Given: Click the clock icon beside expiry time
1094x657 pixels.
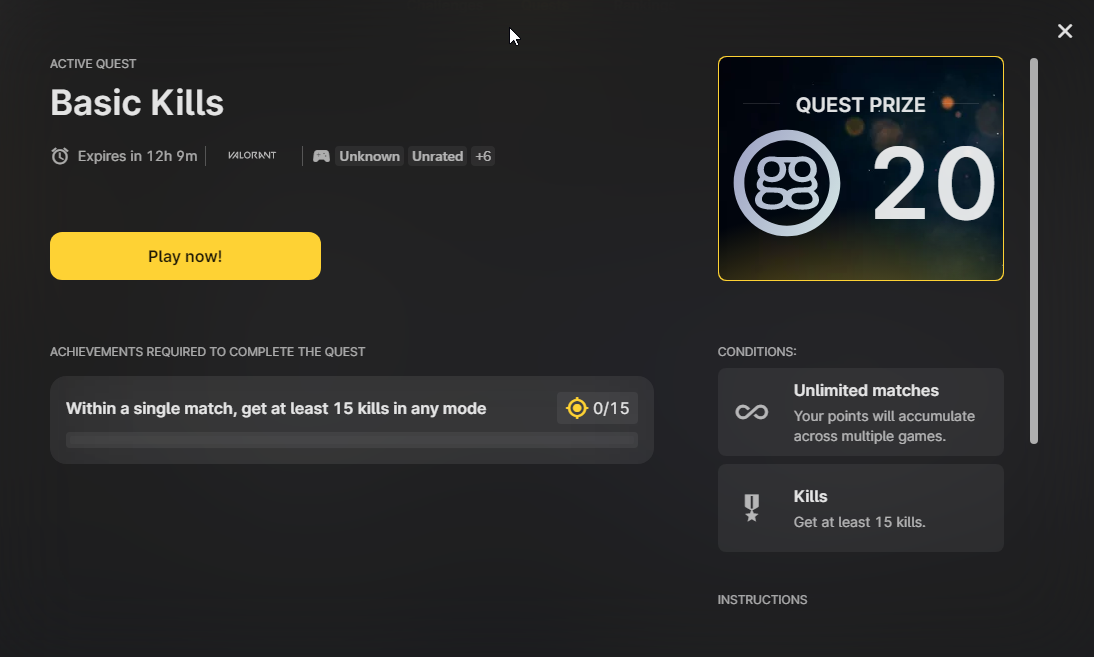Looking at the screenshot, I should [60, 156].
